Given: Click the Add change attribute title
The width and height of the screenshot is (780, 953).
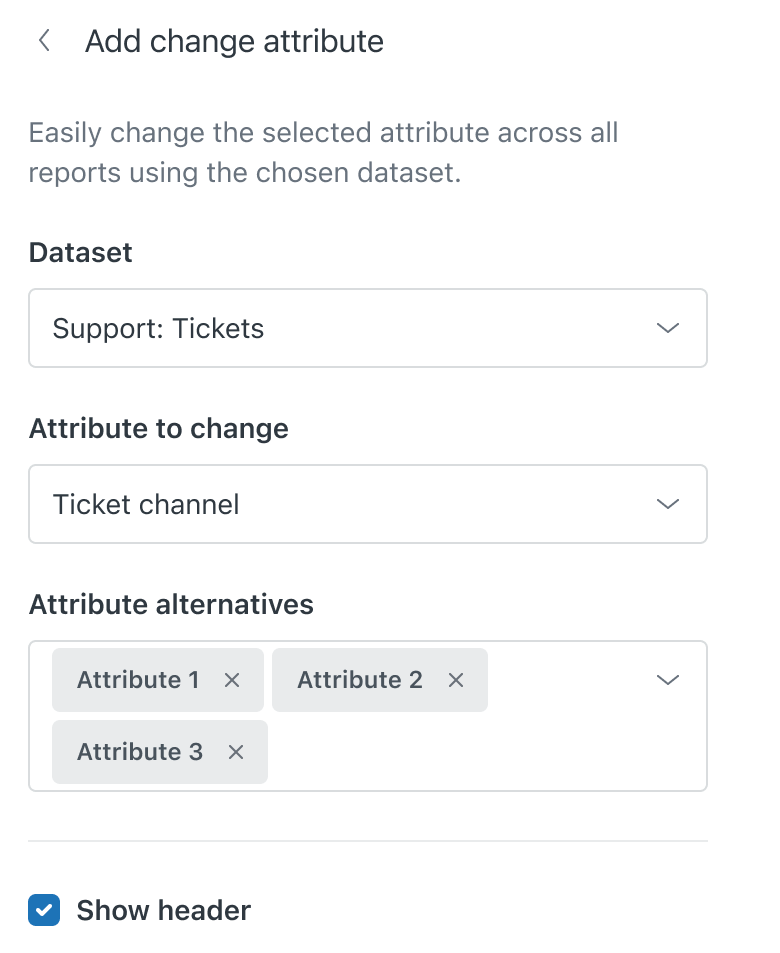Looking at the screenshot, I should (234, 41).
